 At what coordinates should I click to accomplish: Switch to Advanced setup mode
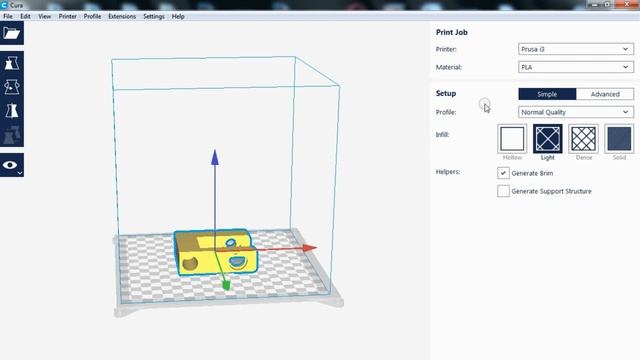(x=605, y=94)
